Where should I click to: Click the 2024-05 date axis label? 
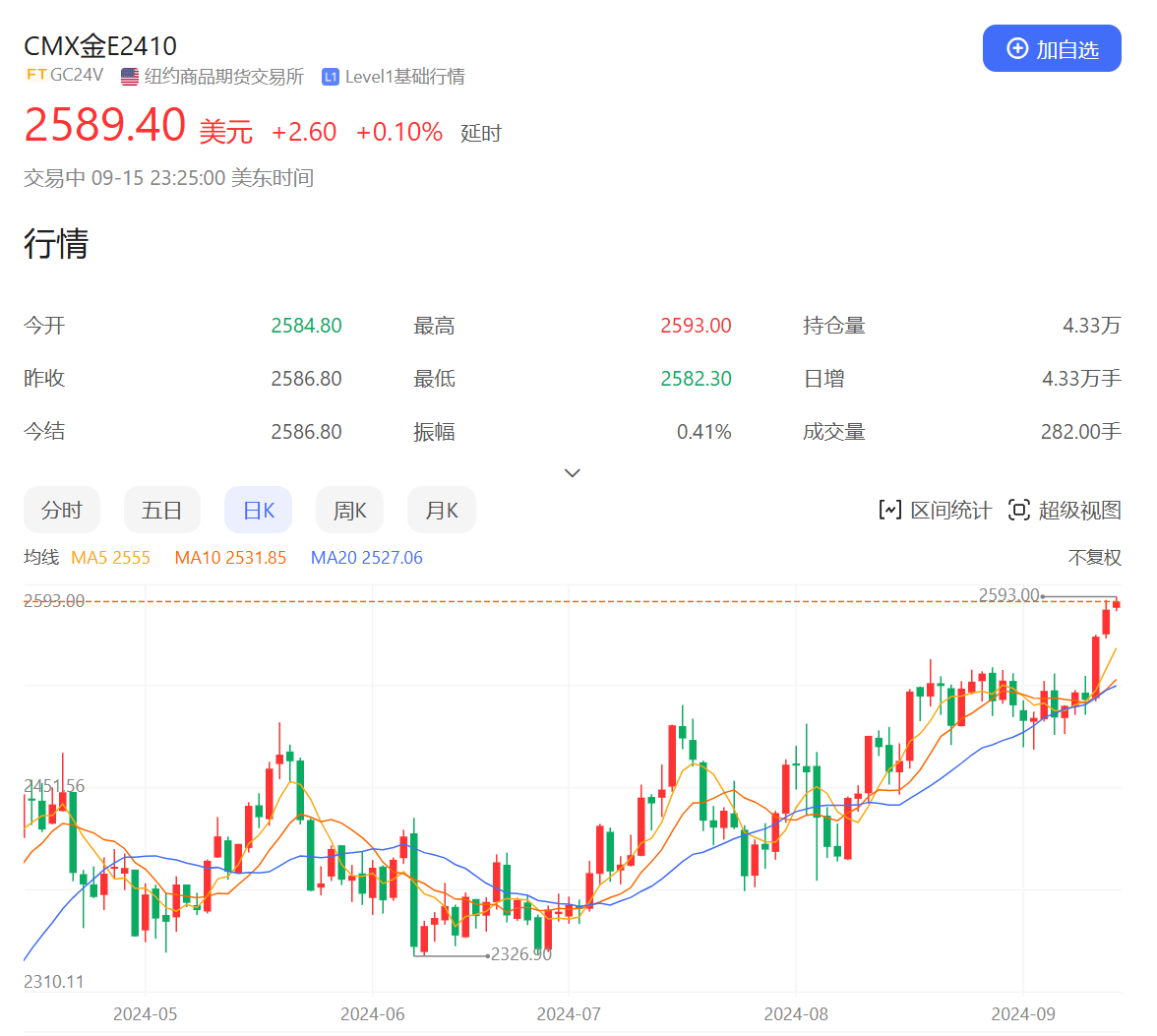tap(146, 1013)
